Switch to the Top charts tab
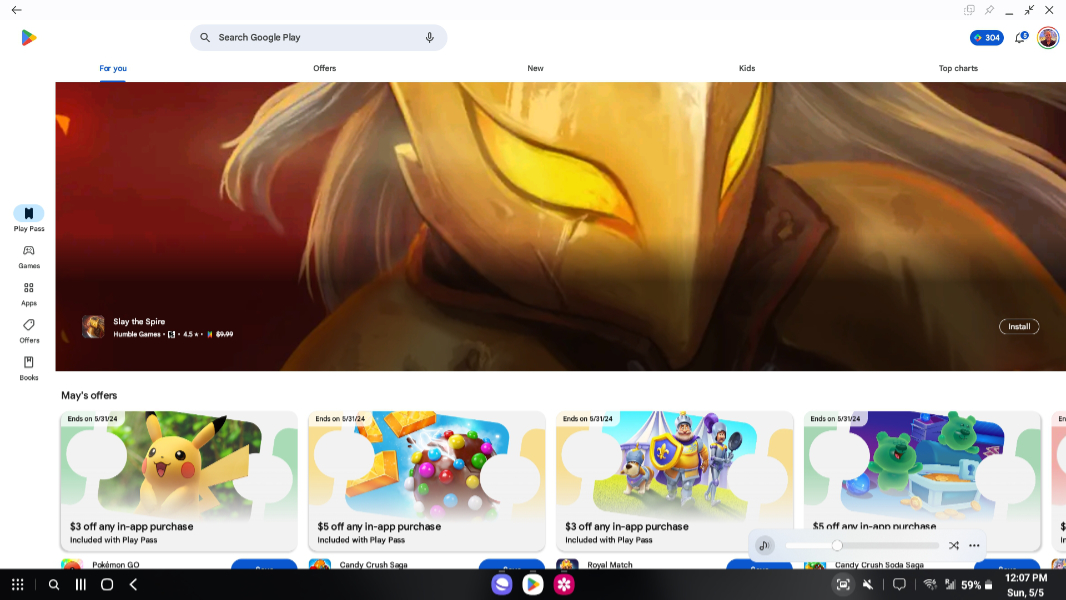 pyautogui.click(x=958, y=68)
